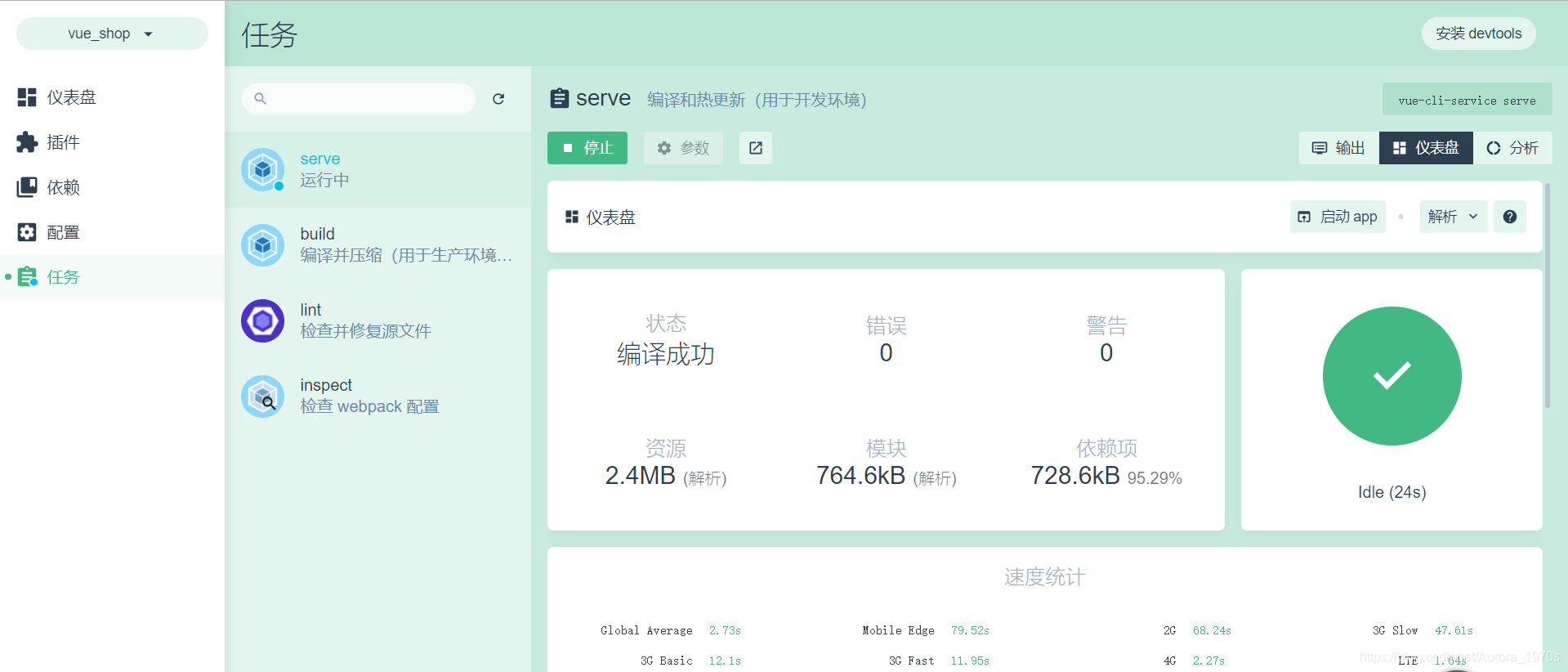1568x672 pixels.
Task: Click the 728.6kB dependencies value
Action: tap(1075, 475)
